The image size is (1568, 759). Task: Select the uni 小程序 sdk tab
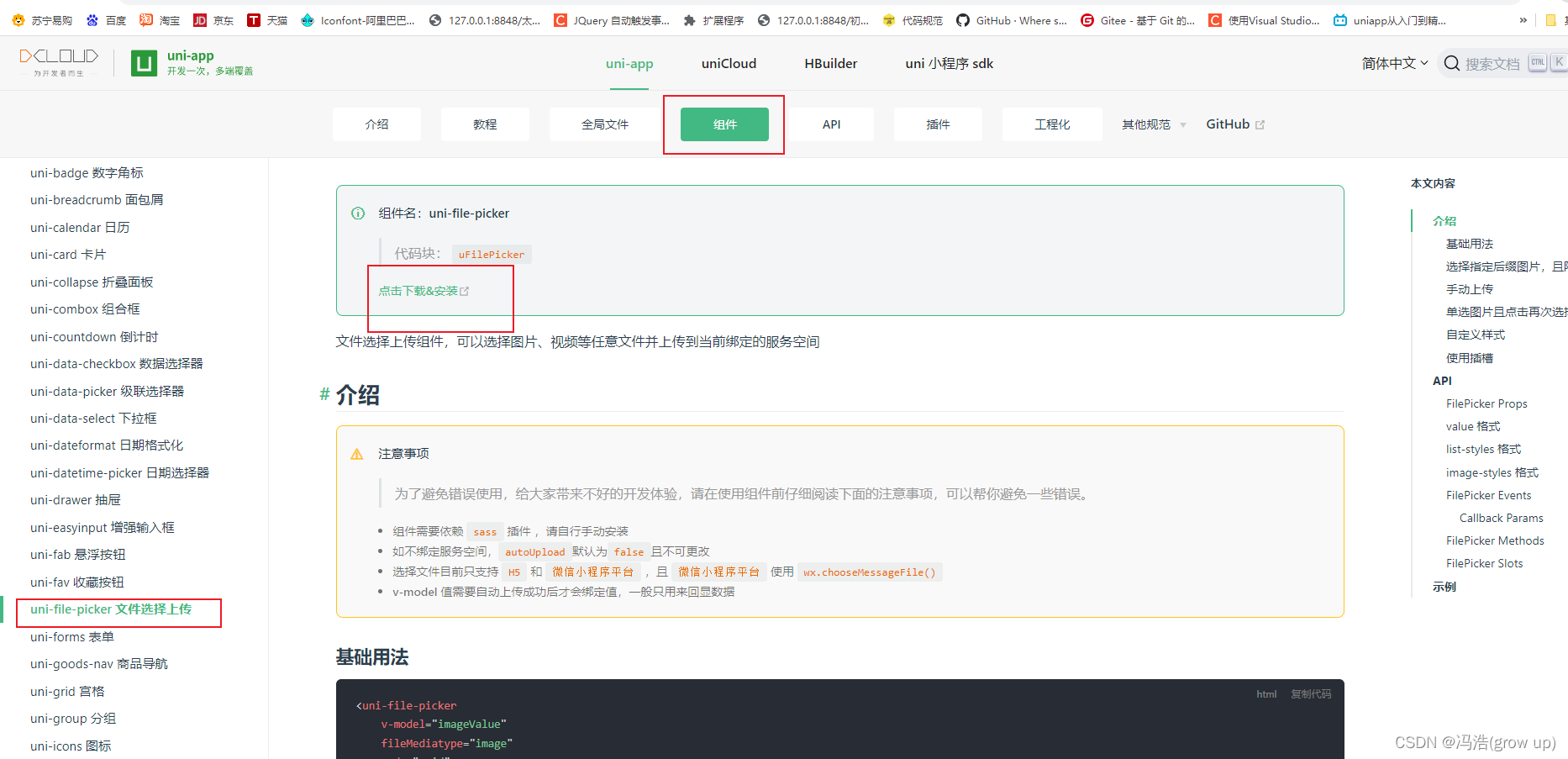[x=950, y=63]
